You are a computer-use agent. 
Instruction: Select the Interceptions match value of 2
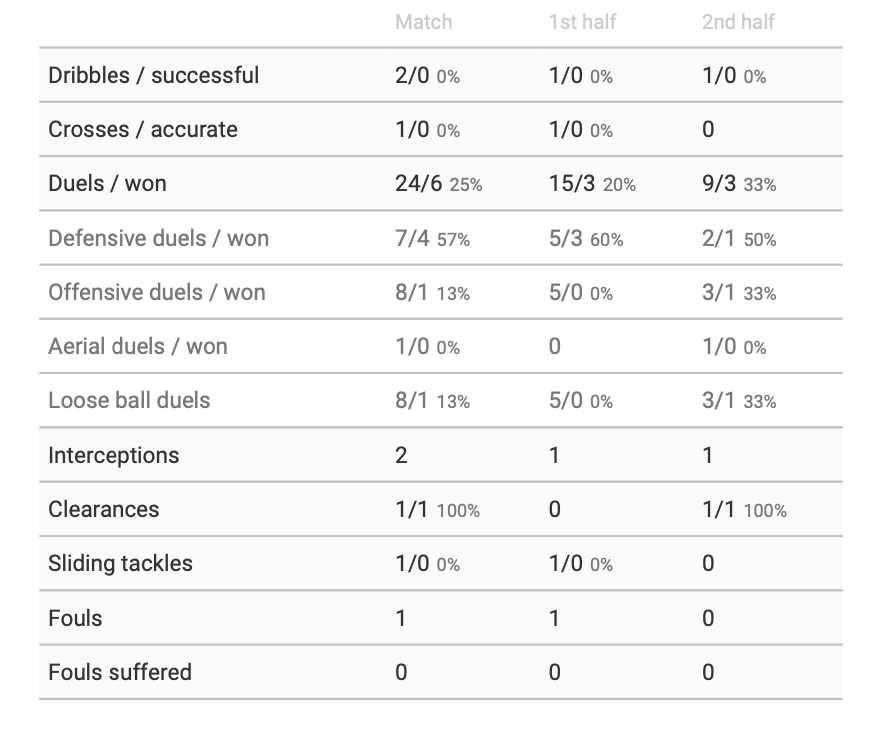click(401, 455)
